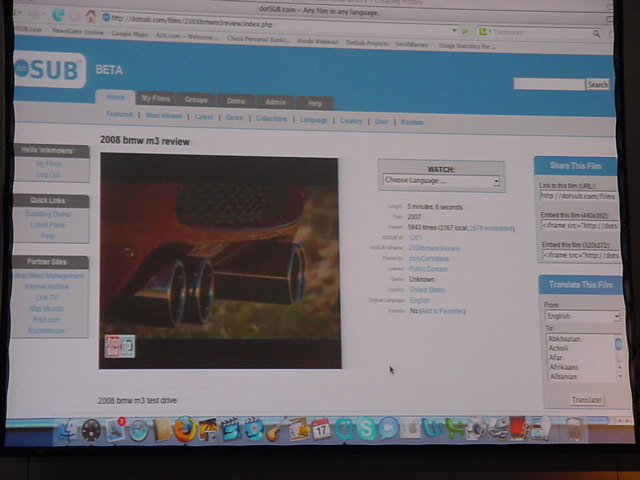
Task: Click the Latest link
Action: pyautogui.click(x=204, y=117)
